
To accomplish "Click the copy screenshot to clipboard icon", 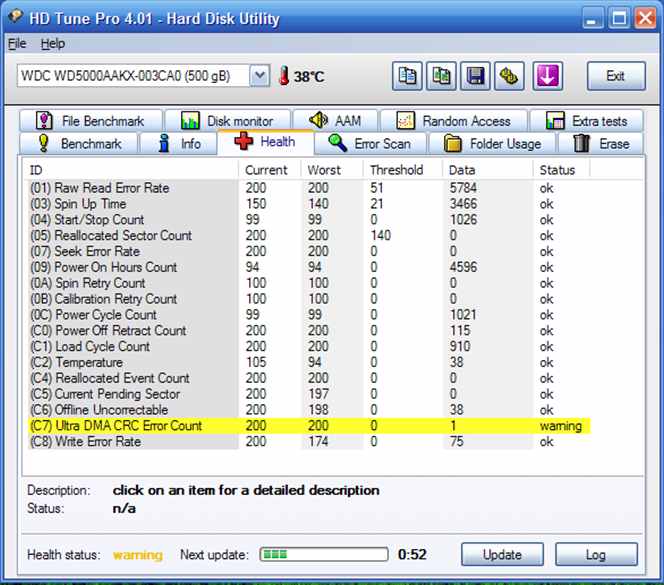I will pos(441,76).
